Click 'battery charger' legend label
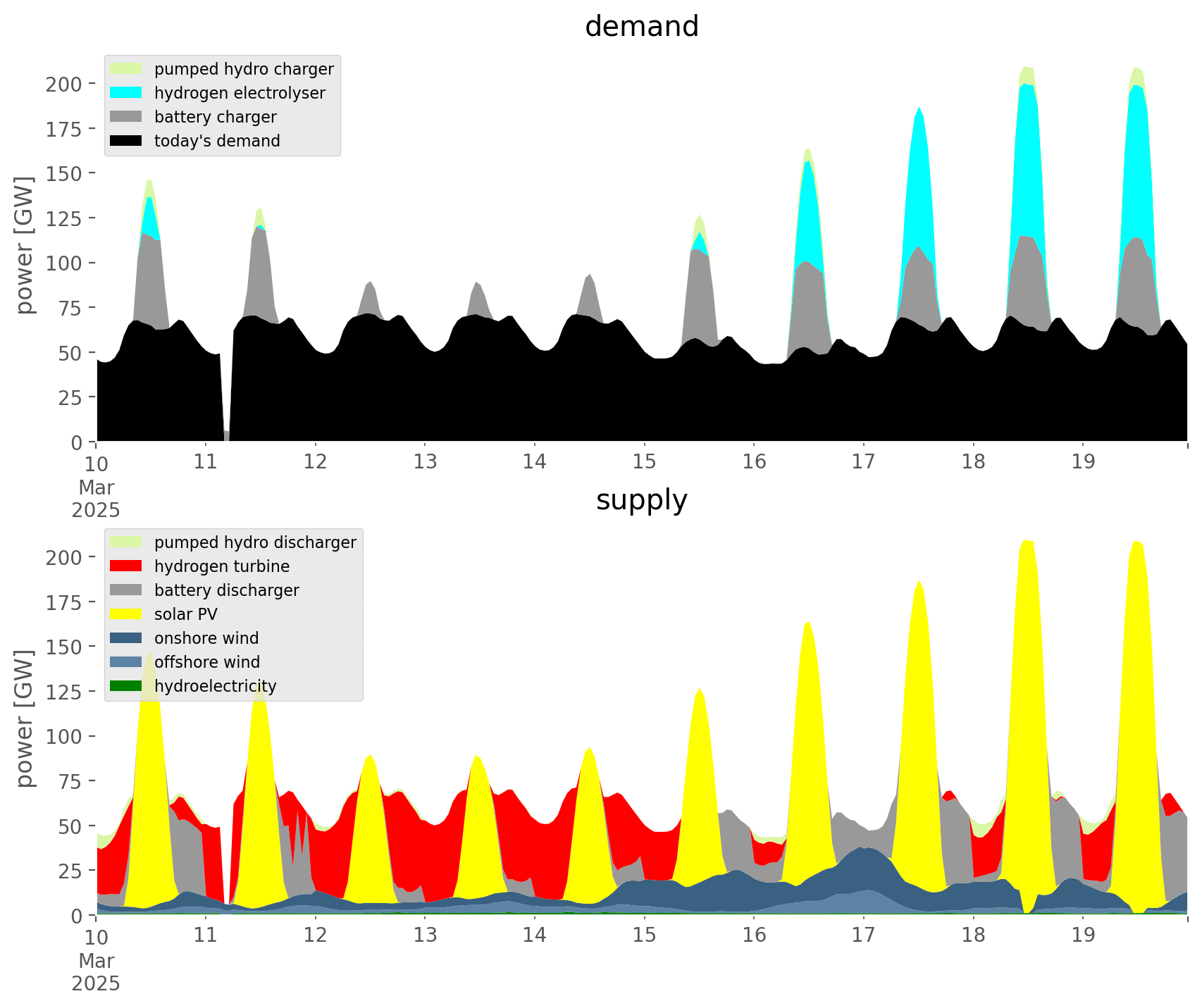Viewport: 1202px width, 1008px height. tap(216, 117)
